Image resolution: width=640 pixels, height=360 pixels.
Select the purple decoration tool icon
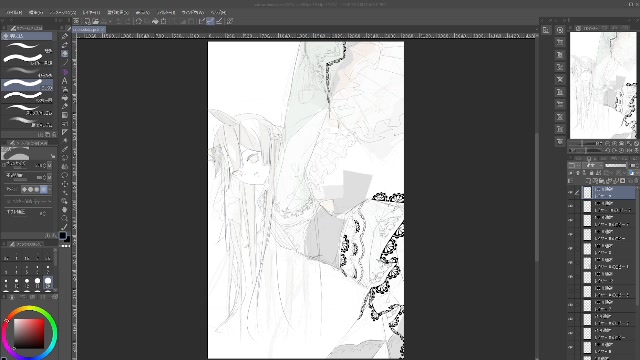[x=64, y=72]
